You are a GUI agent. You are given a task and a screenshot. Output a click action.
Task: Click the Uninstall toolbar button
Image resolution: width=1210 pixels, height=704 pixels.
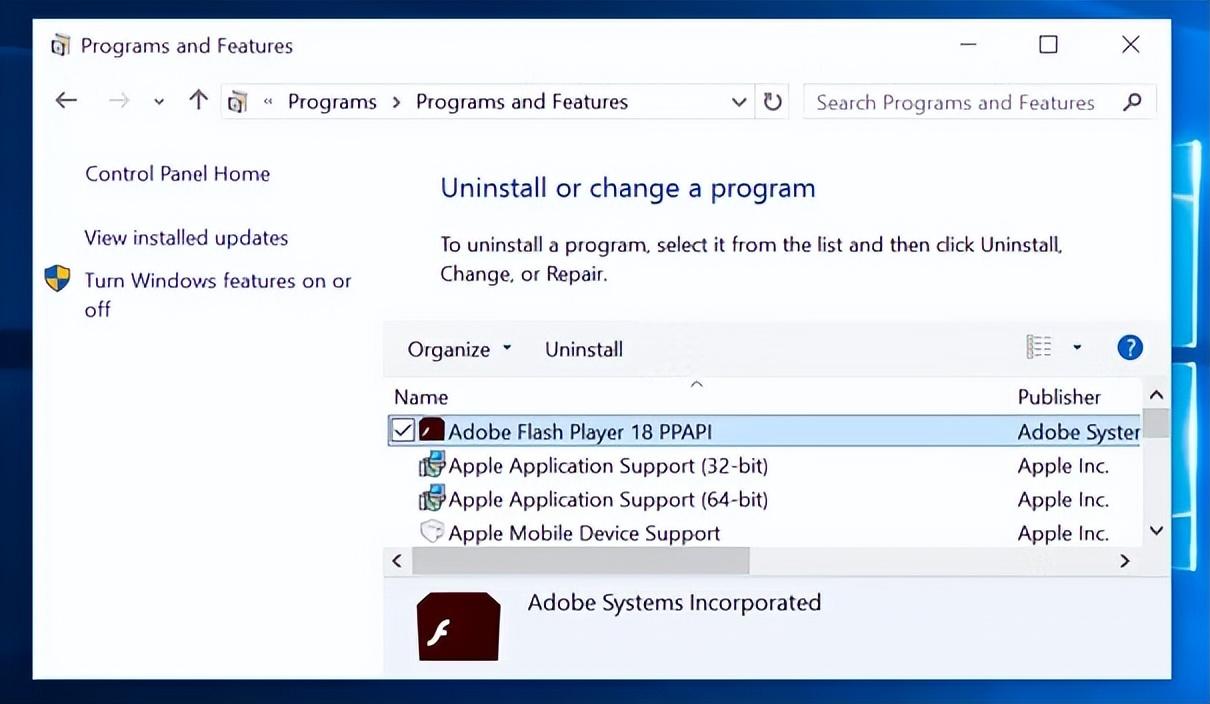click(584, 349)
